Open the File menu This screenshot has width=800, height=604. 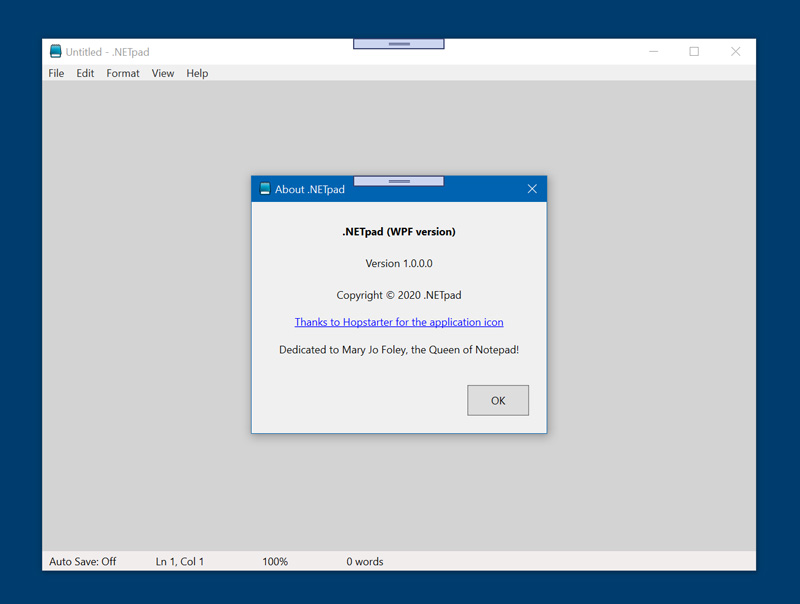(56, 73)
